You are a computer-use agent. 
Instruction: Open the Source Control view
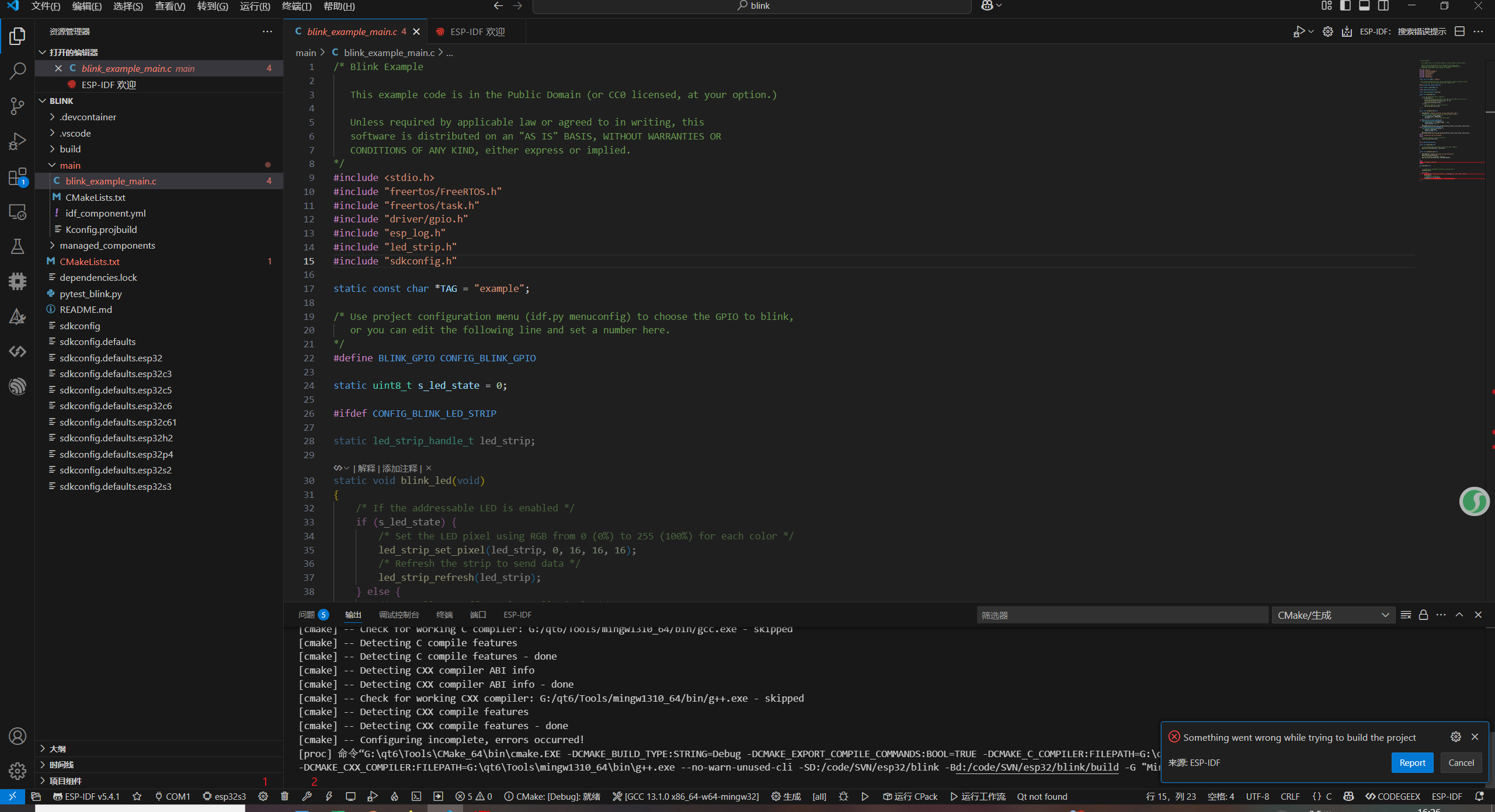[x=18, y=106]
